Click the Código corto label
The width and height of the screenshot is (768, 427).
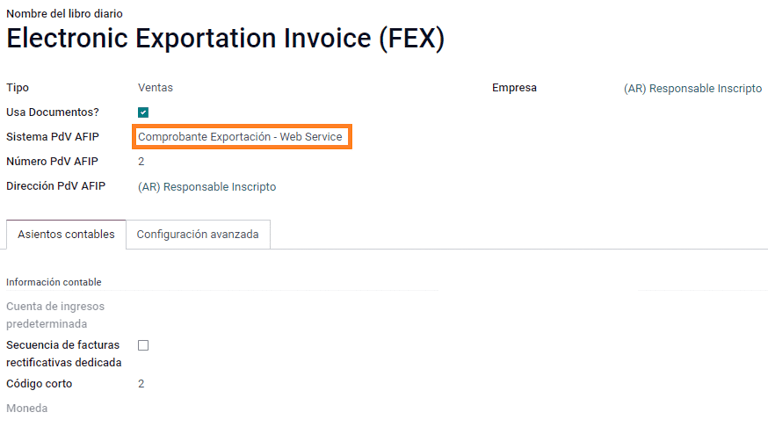pos(39,384)
